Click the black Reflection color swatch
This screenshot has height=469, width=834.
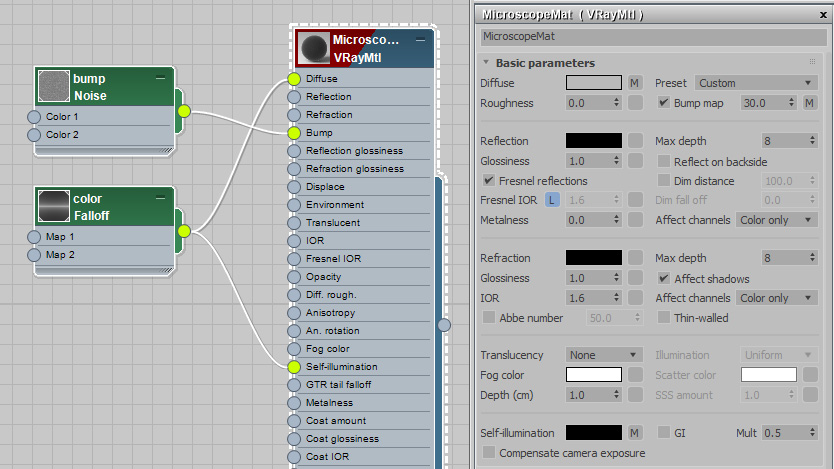[594, 141]
